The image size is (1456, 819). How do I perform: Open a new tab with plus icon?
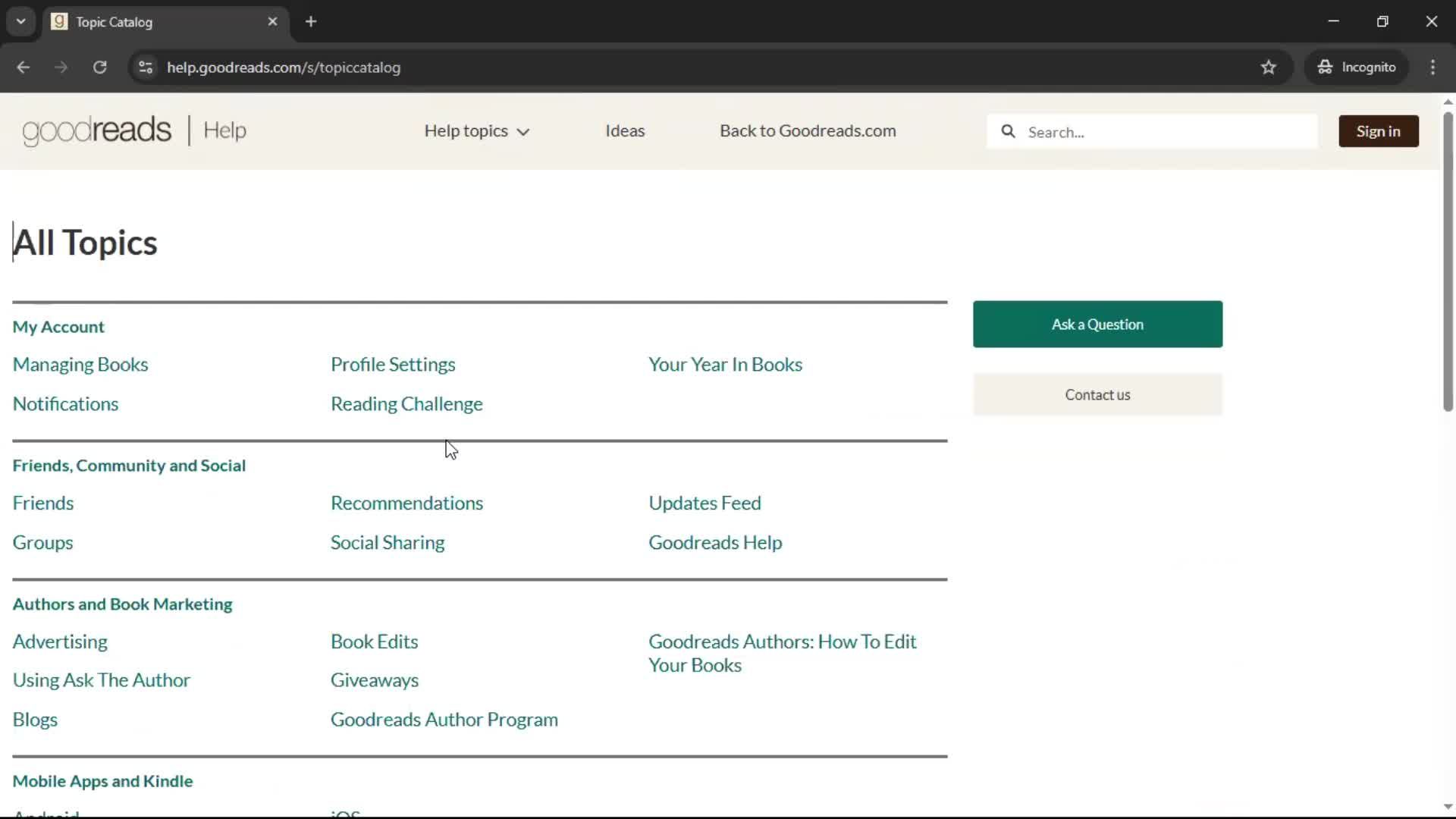[311, 21]
